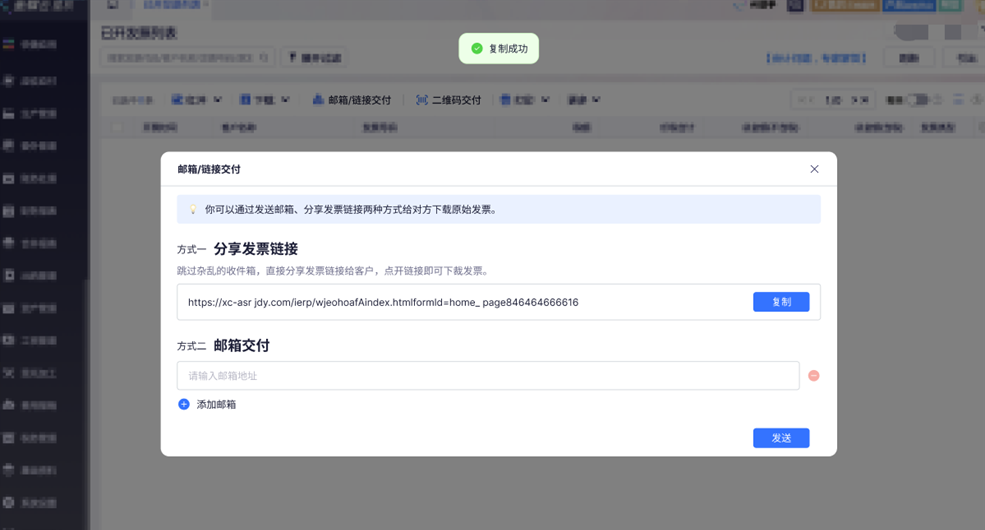Click the blue 复制 button
Viewport: 985px width, 530px height.
pyautogui.click(x=781, y=302)
